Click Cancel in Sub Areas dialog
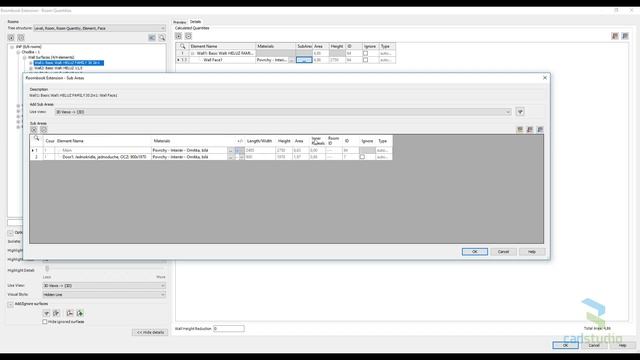640x360 pixels. pos(503,252)
